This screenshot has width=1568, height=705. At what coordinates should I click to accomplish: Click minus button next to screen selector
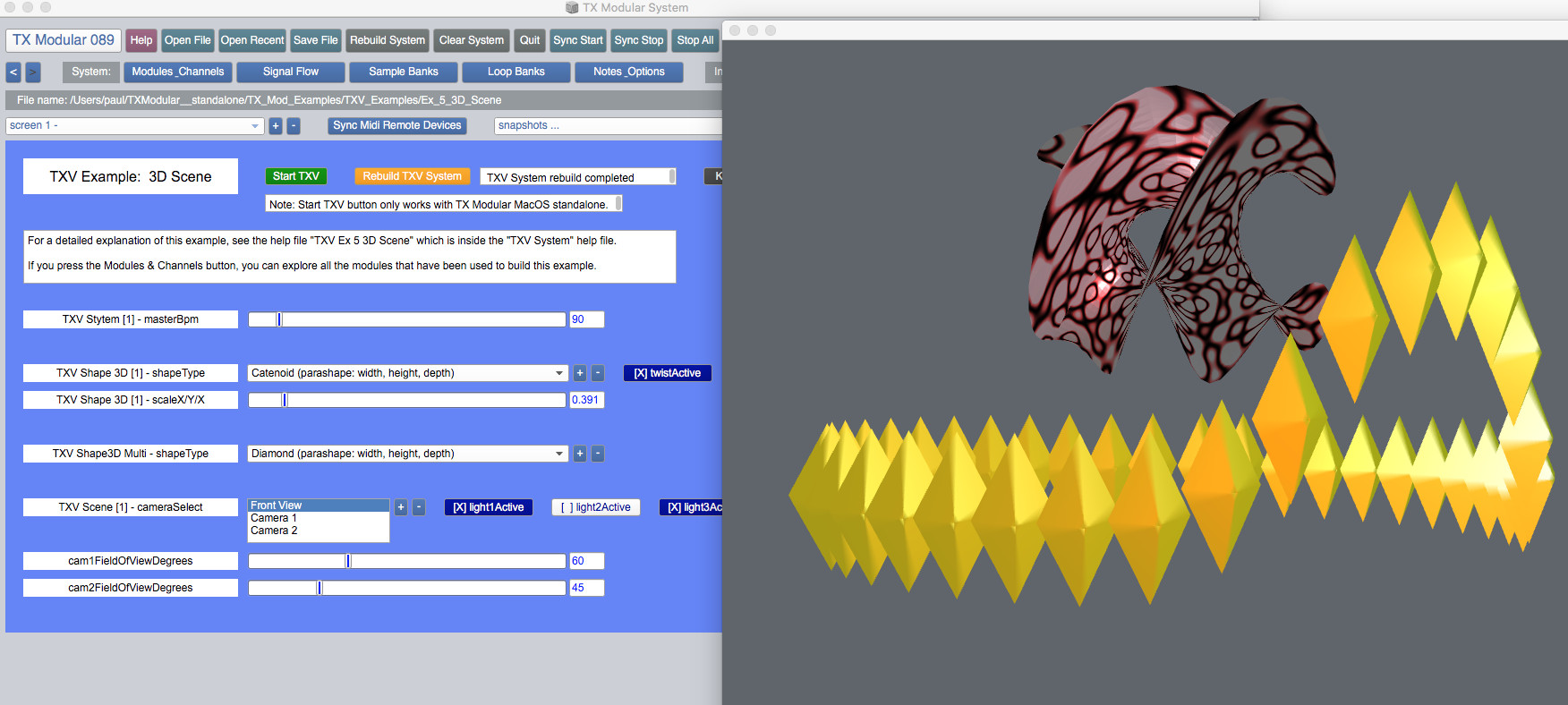[294, 126]
